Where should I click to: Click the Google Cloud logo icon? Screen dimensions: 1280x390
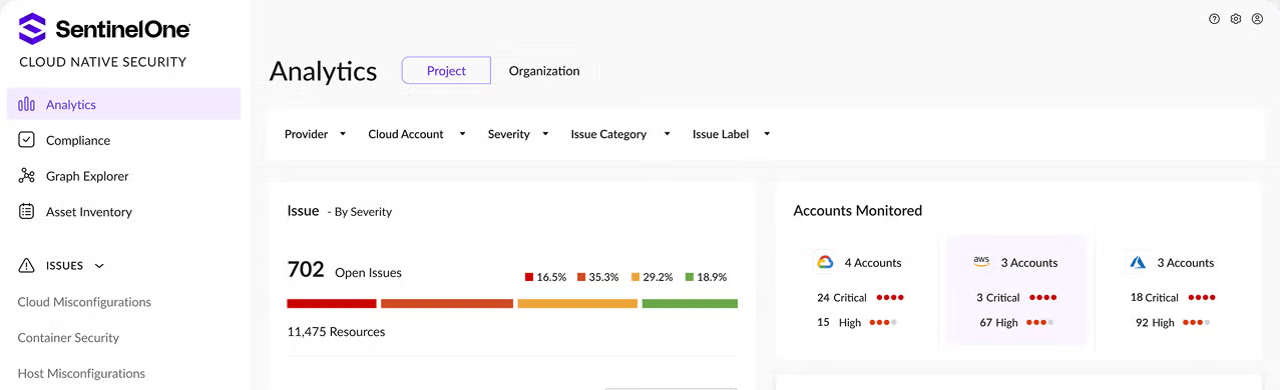click(825, 262)
